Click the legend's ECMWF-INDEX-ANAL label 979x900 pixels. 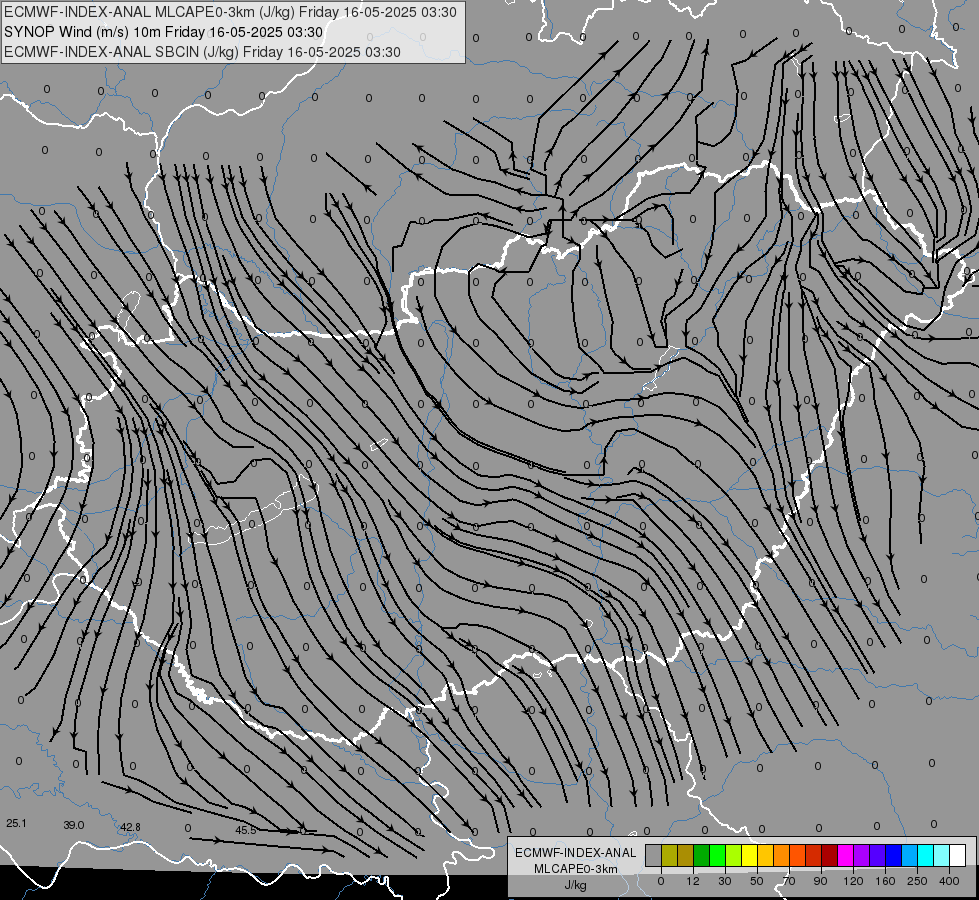point(575,853)
